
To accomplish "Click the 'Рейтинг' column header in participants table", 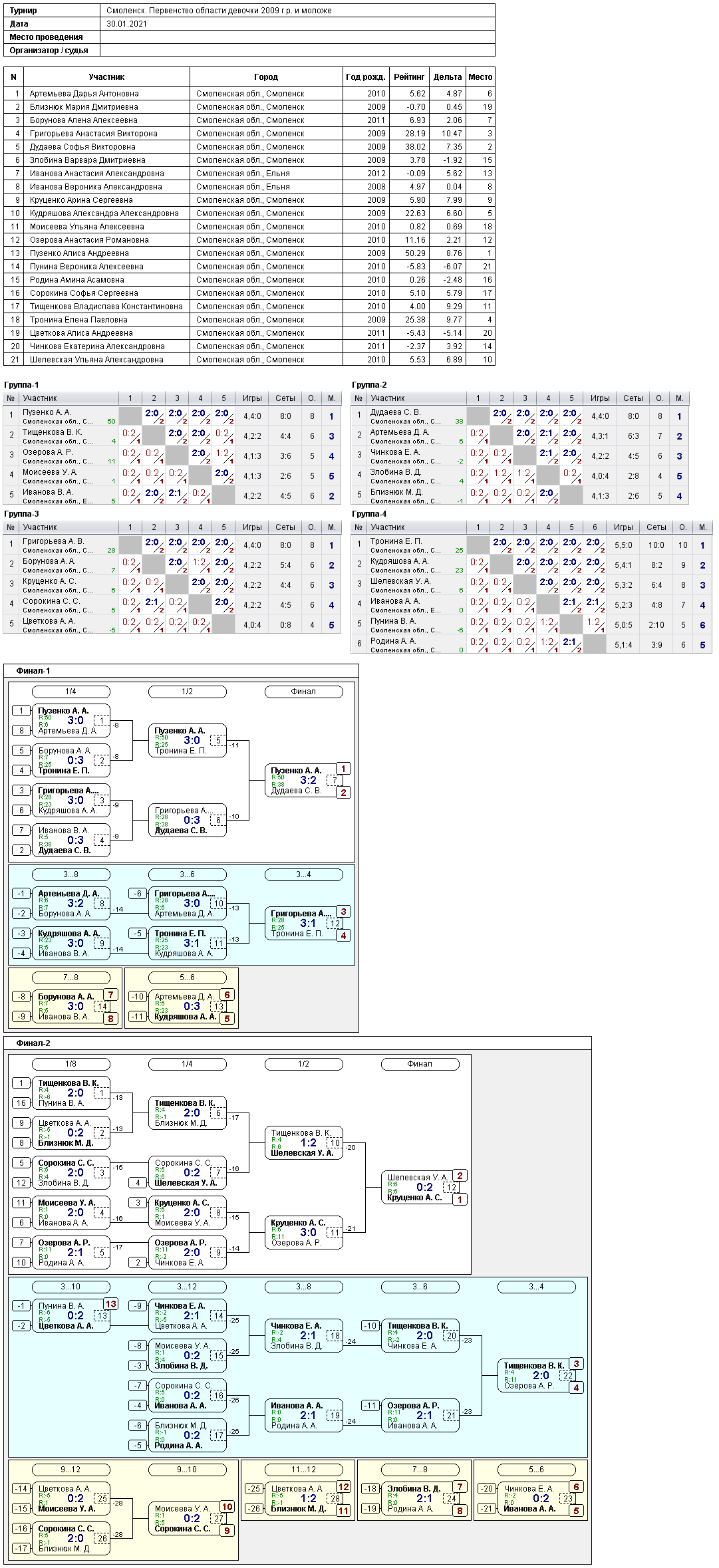I will point(408,77).
